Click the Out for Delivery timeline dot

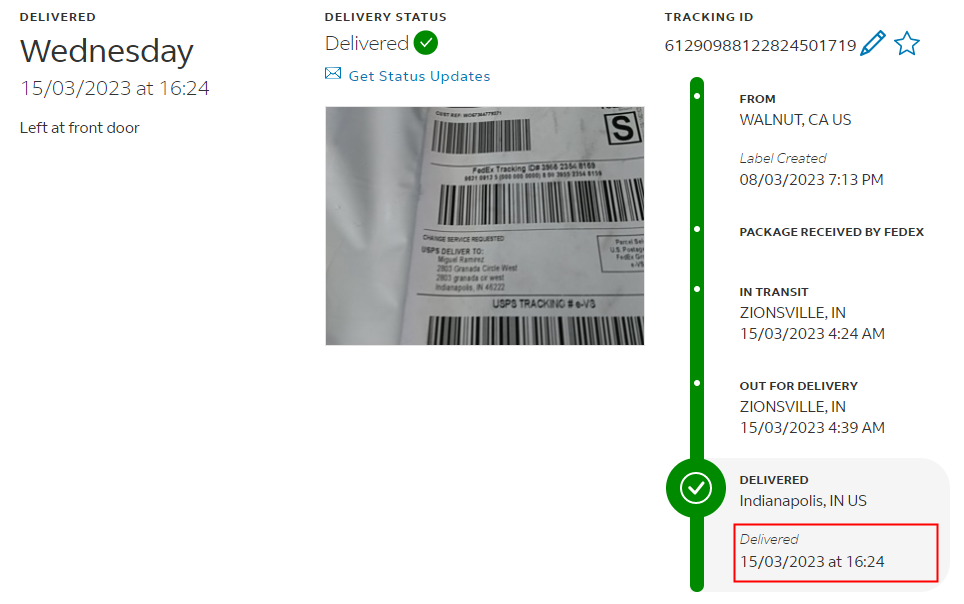click(x=697, y=383)
